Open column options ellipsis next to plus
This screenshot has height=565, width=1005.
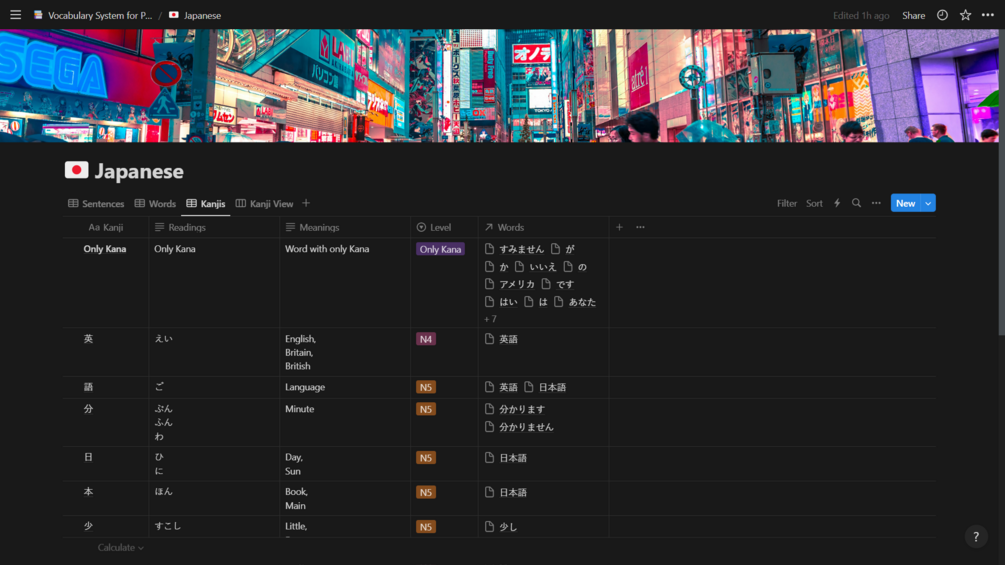coord(640,227)
